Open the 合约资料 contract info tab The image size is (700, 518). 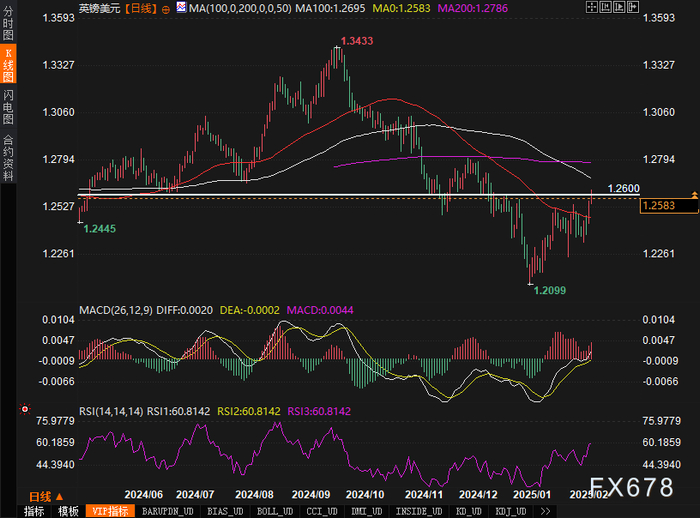click(x=8, y=158)
